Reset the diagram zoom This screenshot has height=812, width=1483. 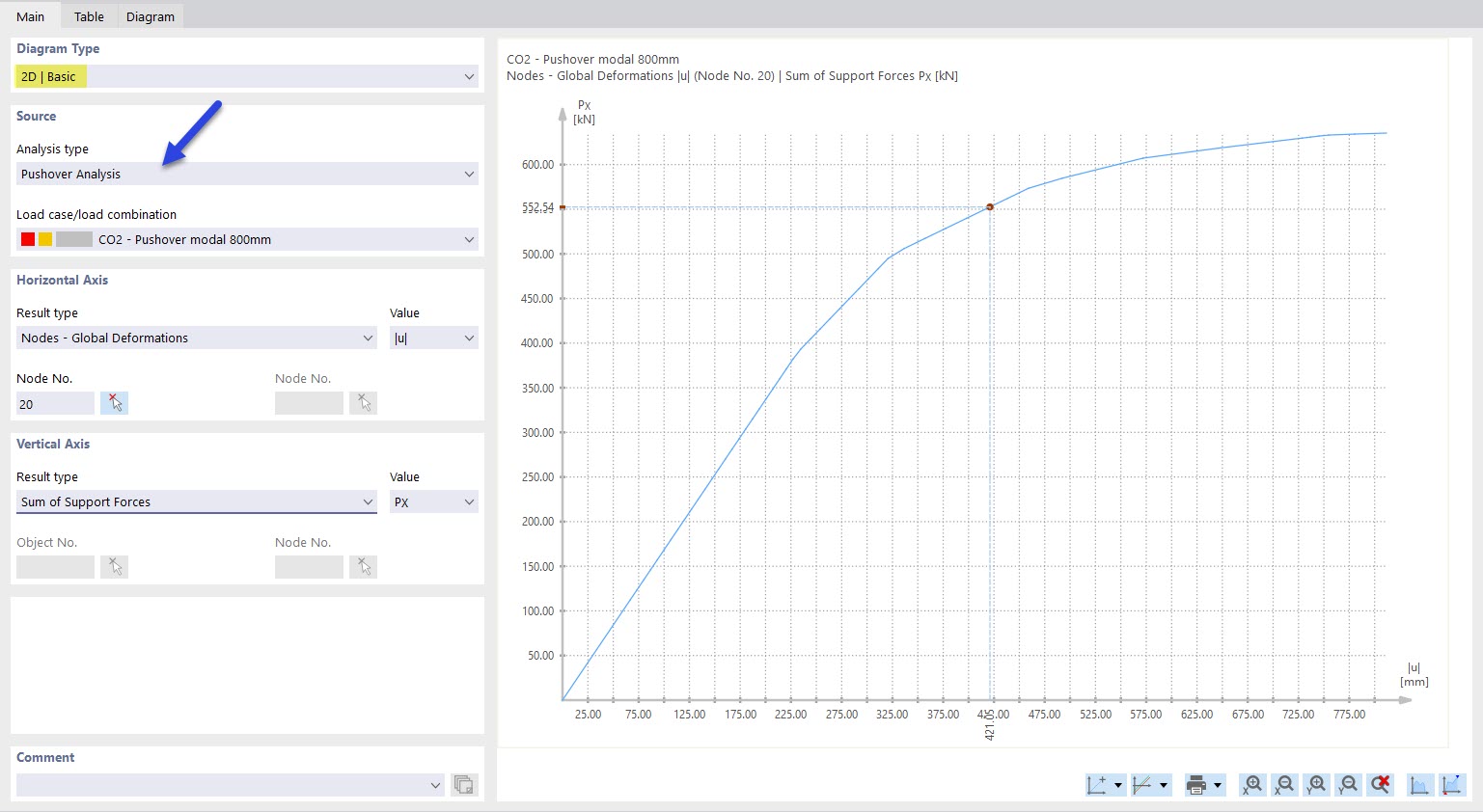1380,785
